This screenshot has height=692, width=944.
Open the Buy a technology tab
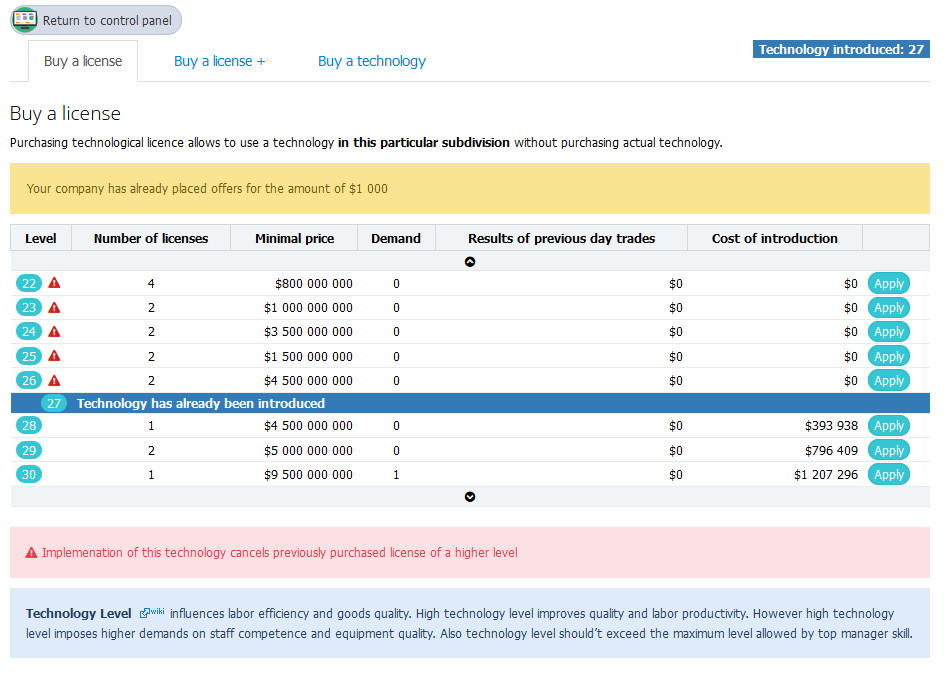[x=371, y=61]
